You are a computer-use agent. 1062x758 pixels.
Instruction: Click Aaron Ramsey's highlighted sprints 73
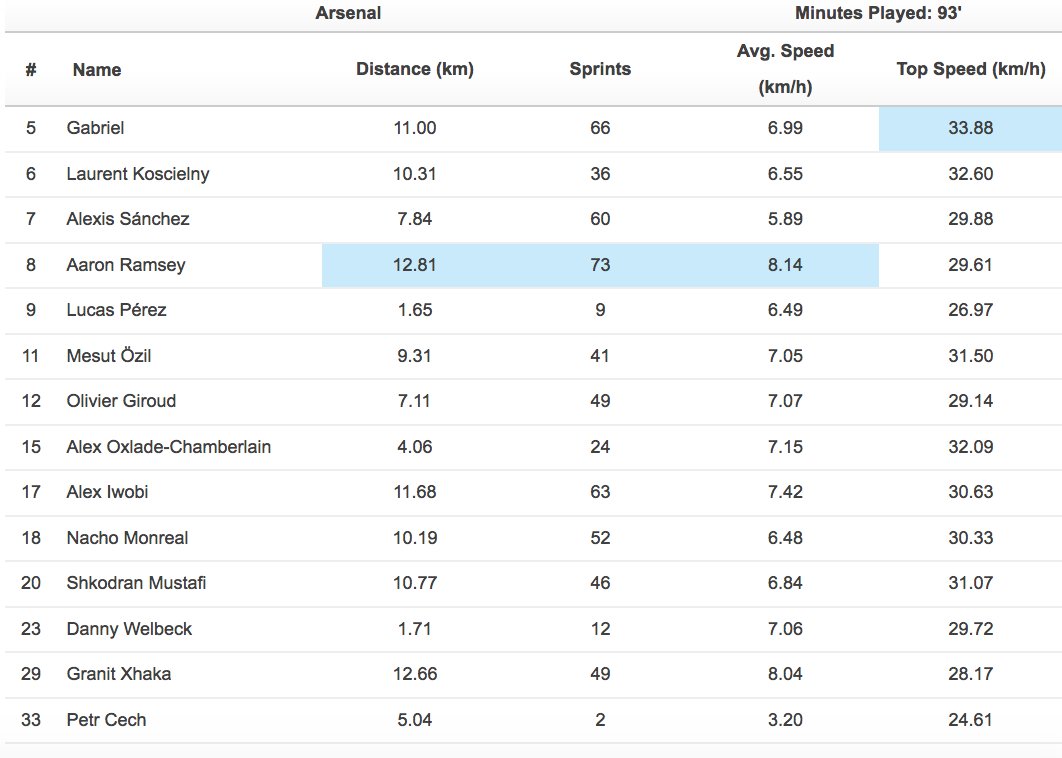(600, 265)
